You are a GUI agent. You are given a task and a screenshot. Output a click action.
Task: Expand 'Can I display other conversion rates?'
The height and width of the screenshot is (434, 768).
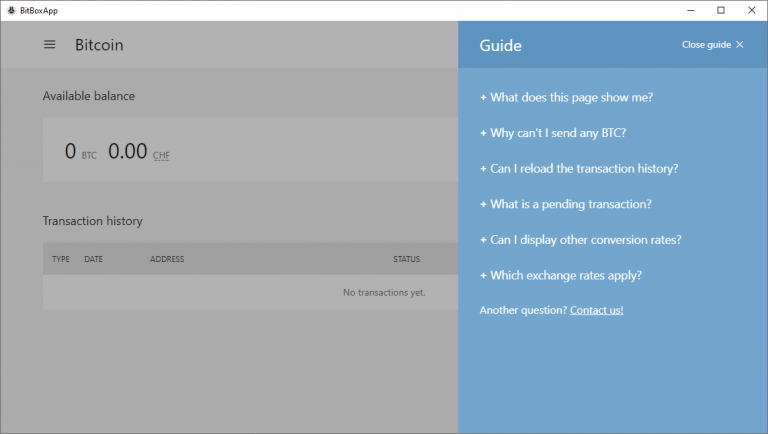[580, 240]
